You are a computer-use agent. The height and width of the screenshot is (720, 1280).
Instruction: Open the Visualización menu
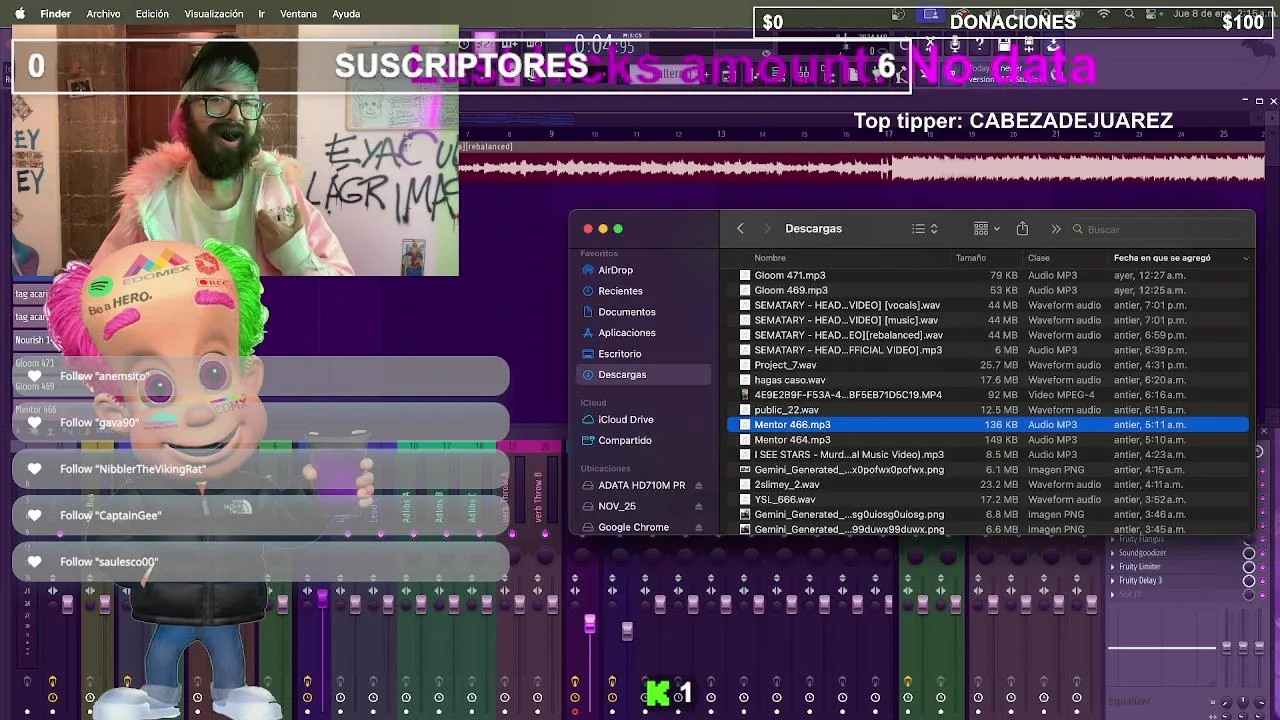point(214,14)
